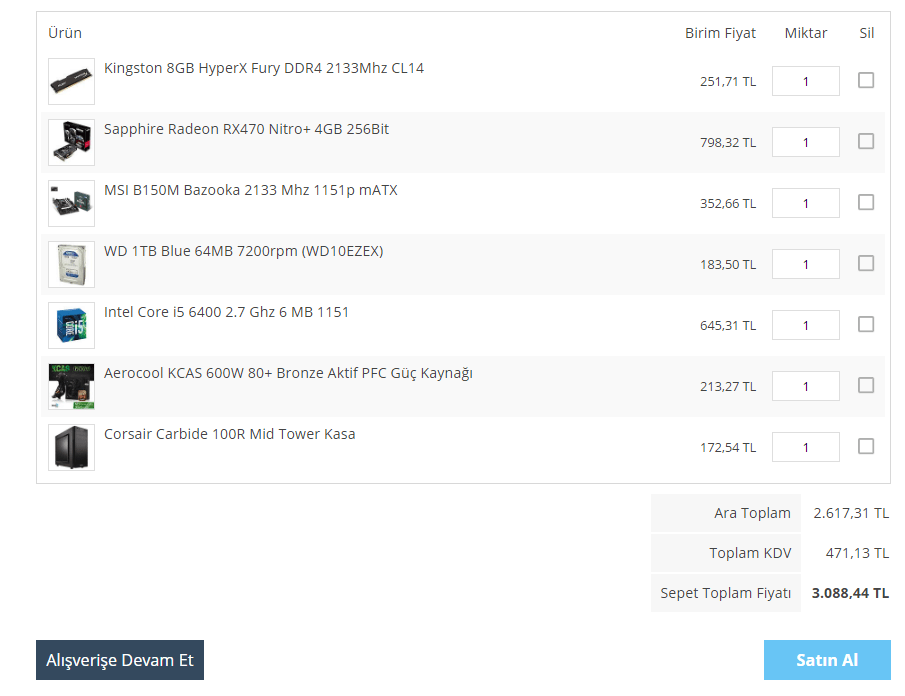The image size is (905, 696).
Task: Click the WD 1TB Blue hard drive image
Action: (x=72, y=264)
